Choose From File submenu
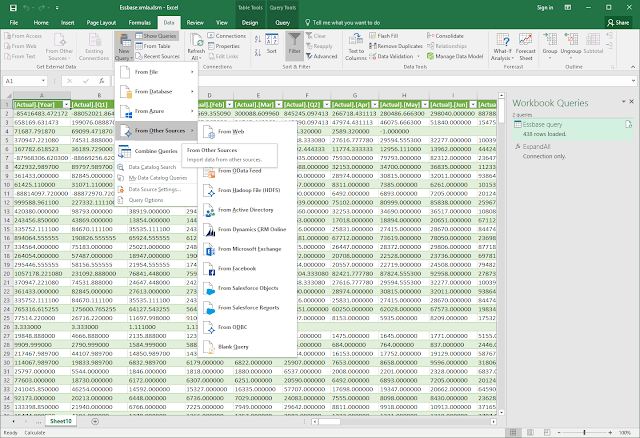 pos(157,72)
